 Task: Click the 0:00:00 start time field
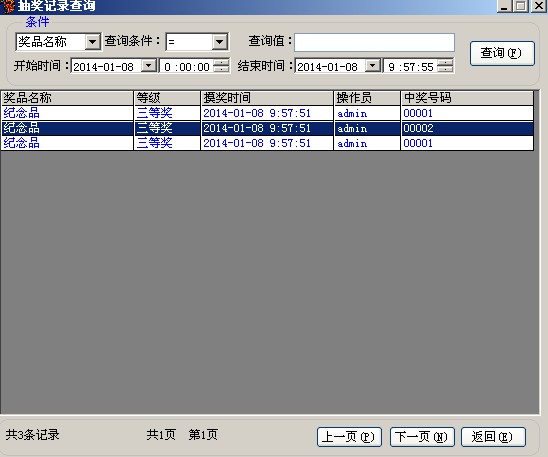(x=187, y=66)
